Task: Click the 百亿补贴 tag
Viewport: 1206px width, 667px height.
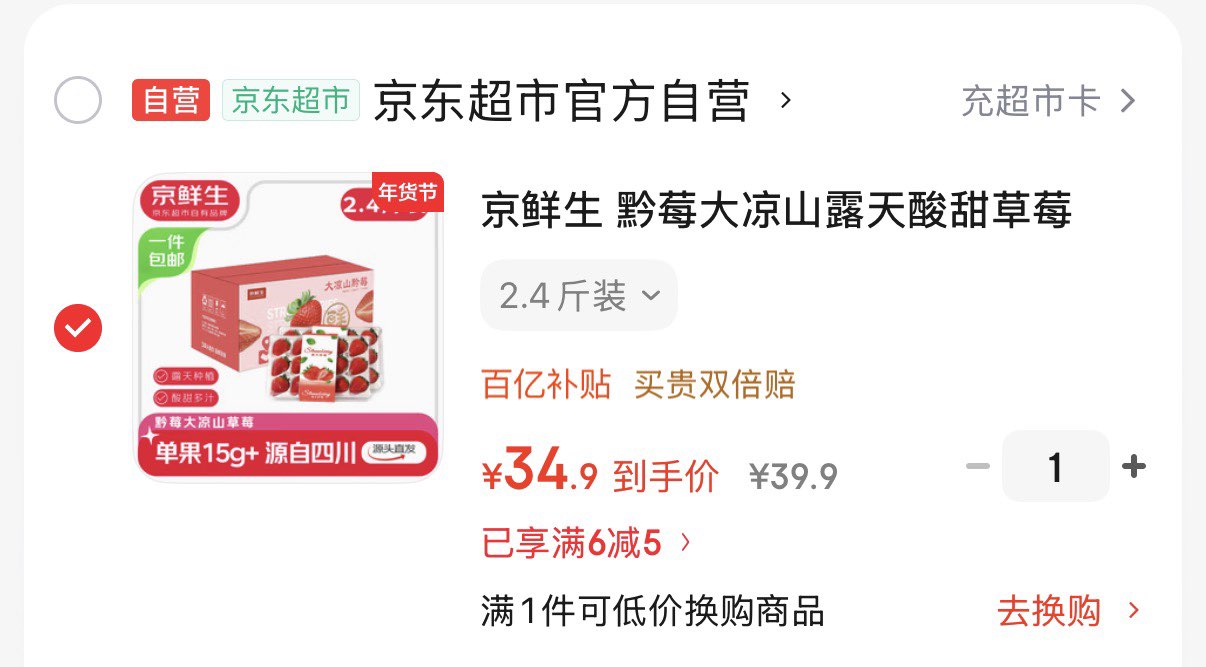Action: tap(546, 384)
